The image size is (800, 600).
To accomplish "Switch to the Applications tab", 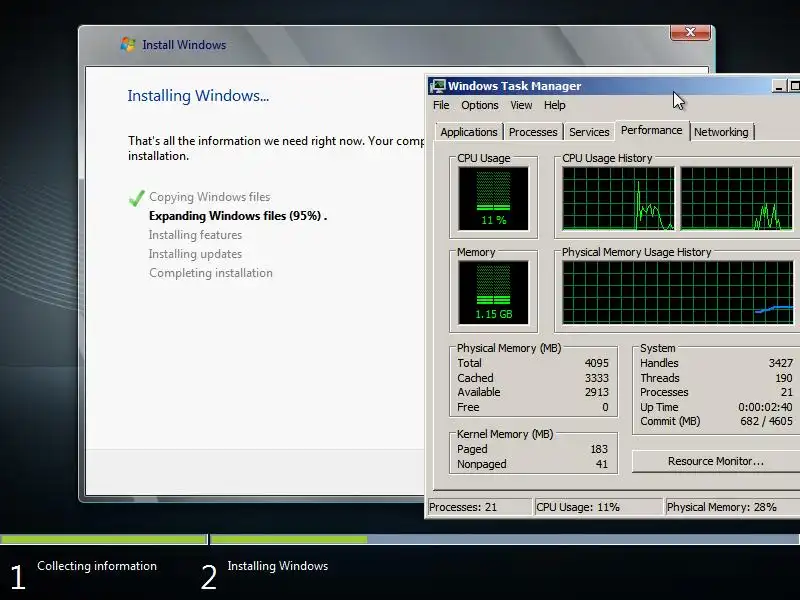I will pos(469,132).
